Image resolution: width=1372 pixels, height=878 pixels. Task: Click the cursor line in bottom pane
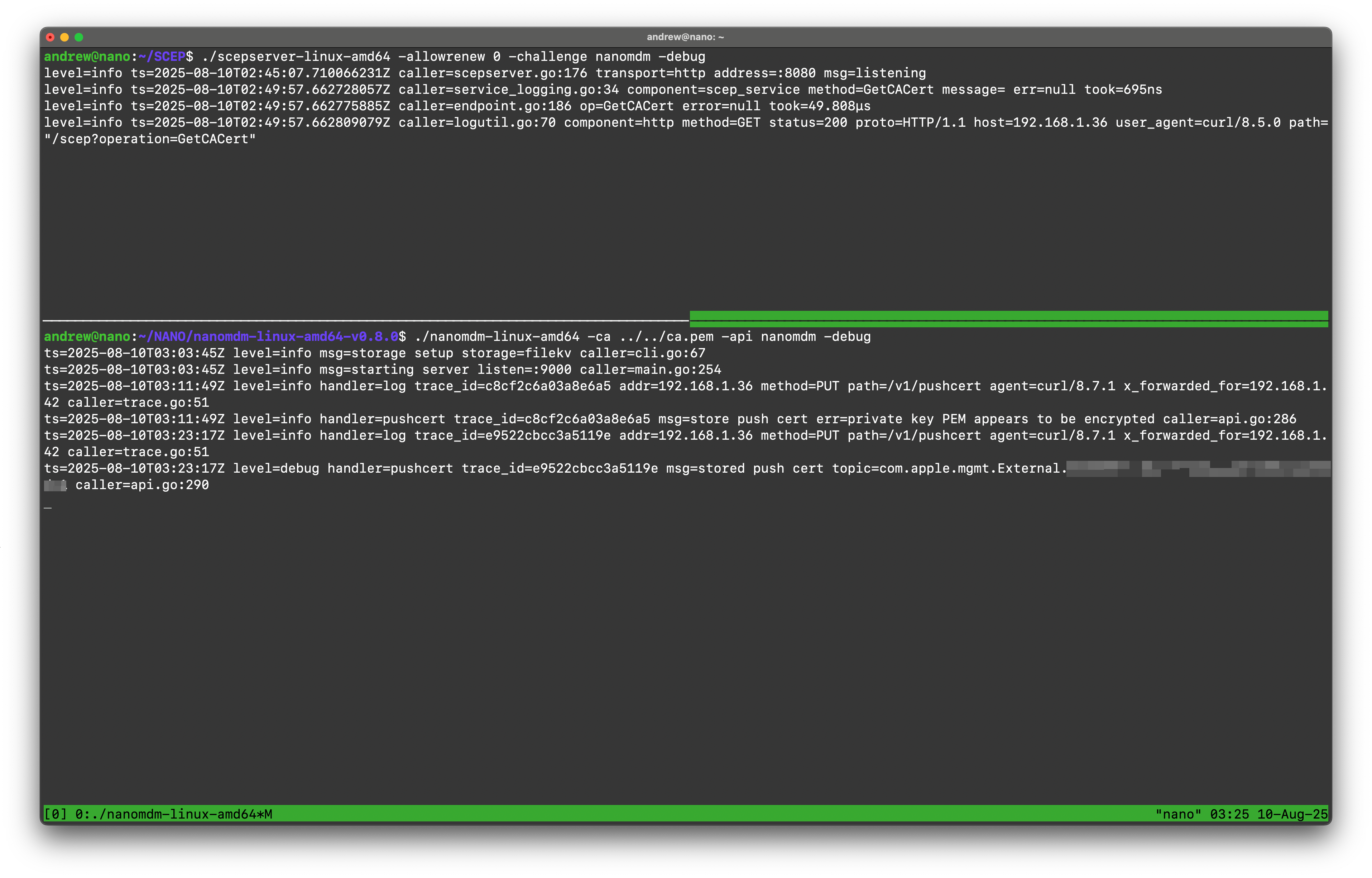pos(48,506)
